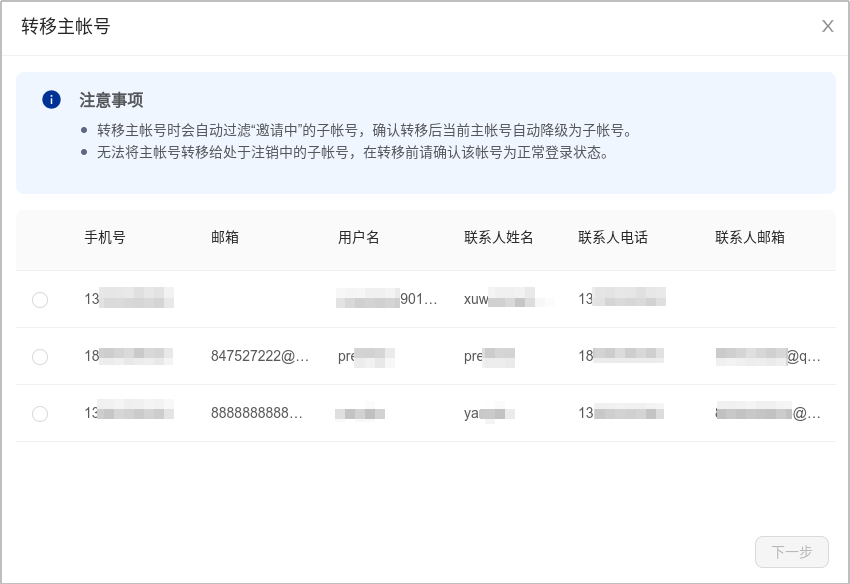Select the 联系人电话 column header
Image resolution: width=850 pixels, height=584 pixels.
[612, 237]
